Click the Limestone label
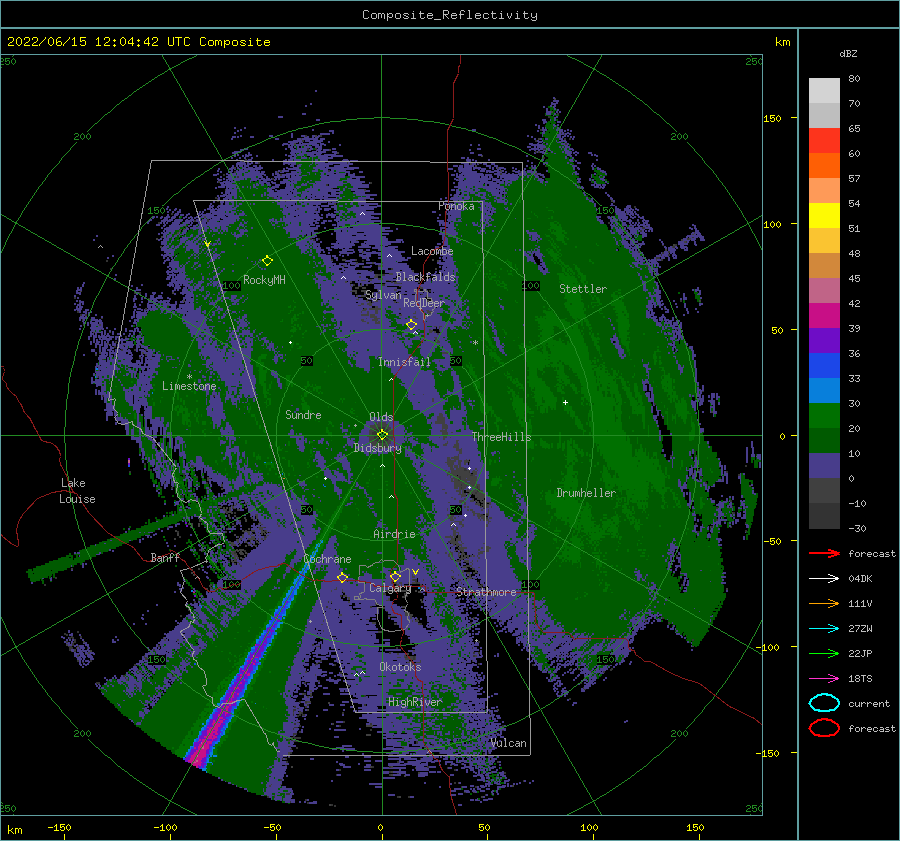 pyautogui.click(x=189, y=386)
